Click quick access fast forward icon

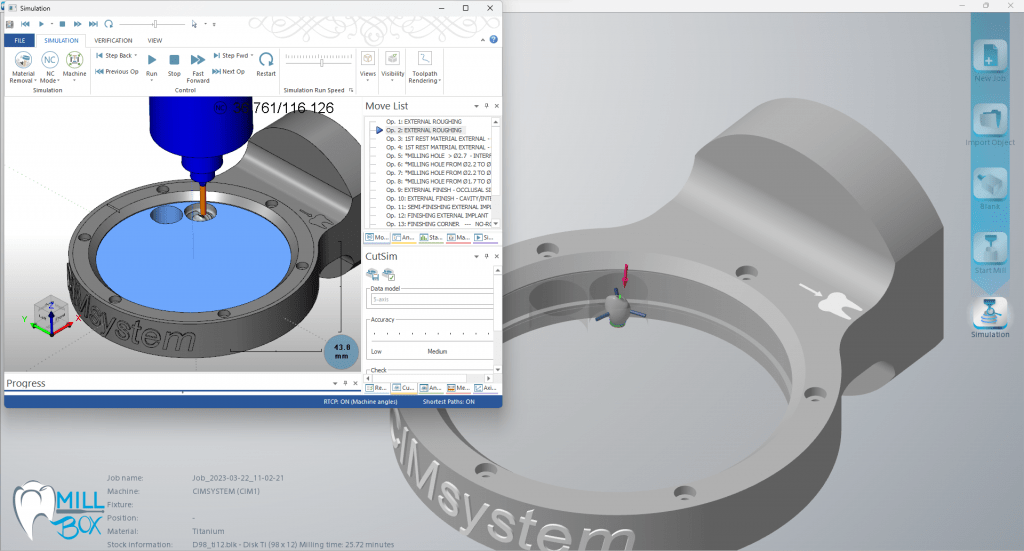pyautogui.click(x=77, y=24)
